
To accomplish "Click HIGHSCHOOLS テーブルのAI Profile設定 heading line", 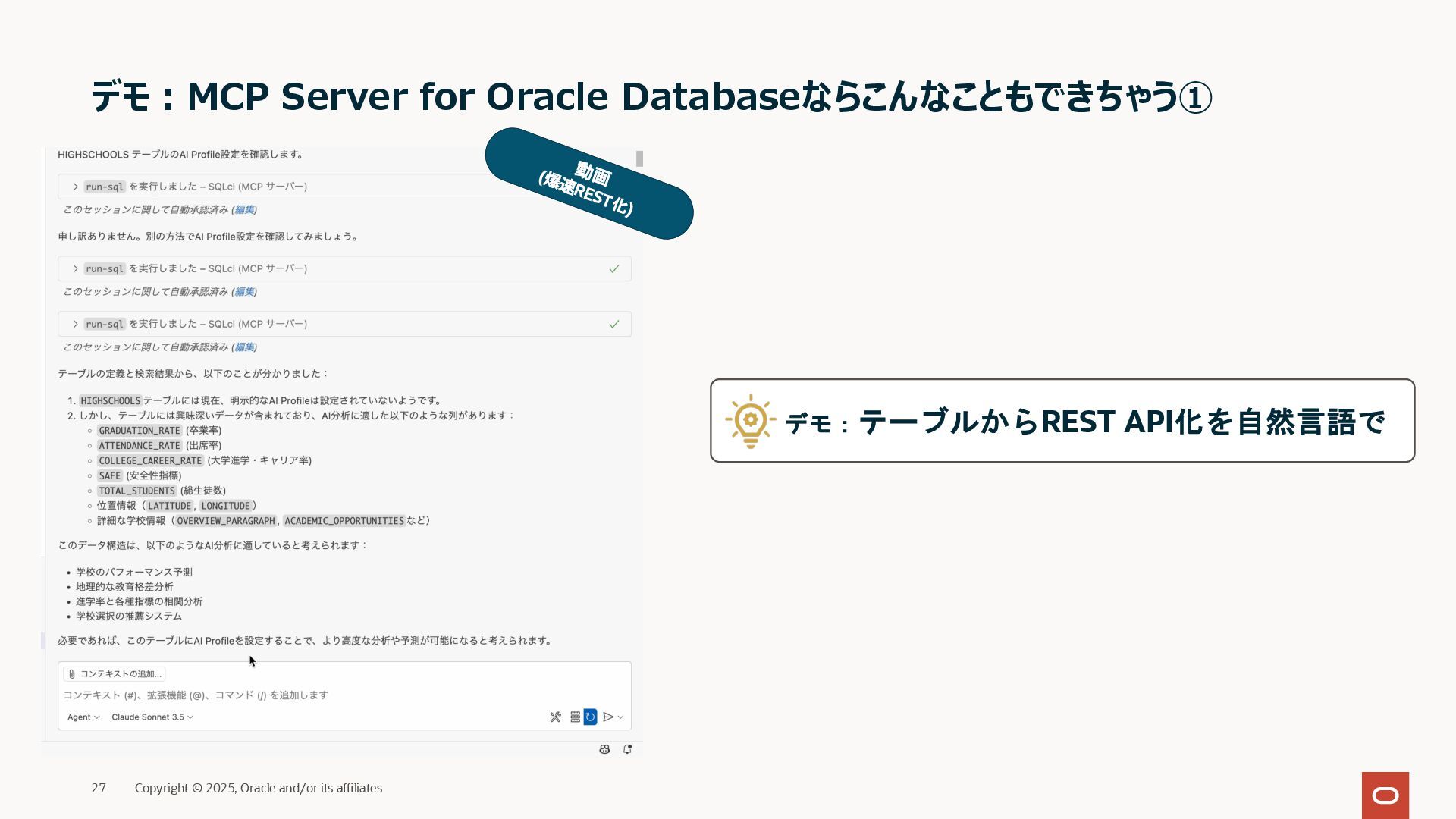I will coord(181,155).
